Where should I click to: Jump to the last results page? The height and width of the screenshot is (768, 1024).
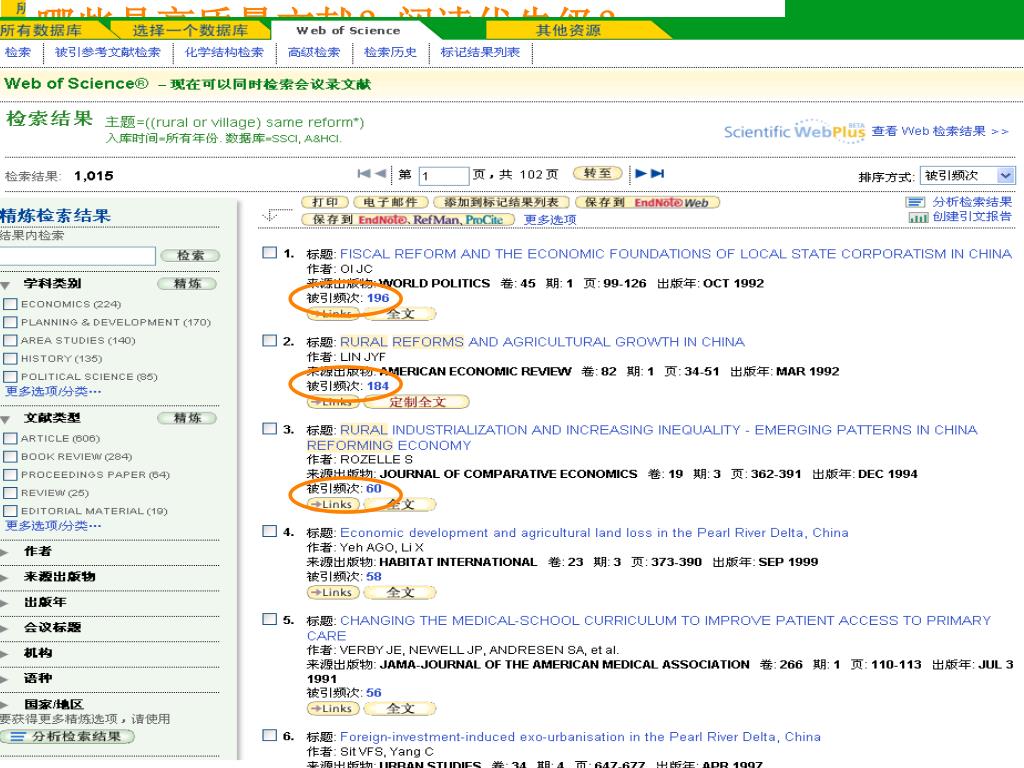658,174
